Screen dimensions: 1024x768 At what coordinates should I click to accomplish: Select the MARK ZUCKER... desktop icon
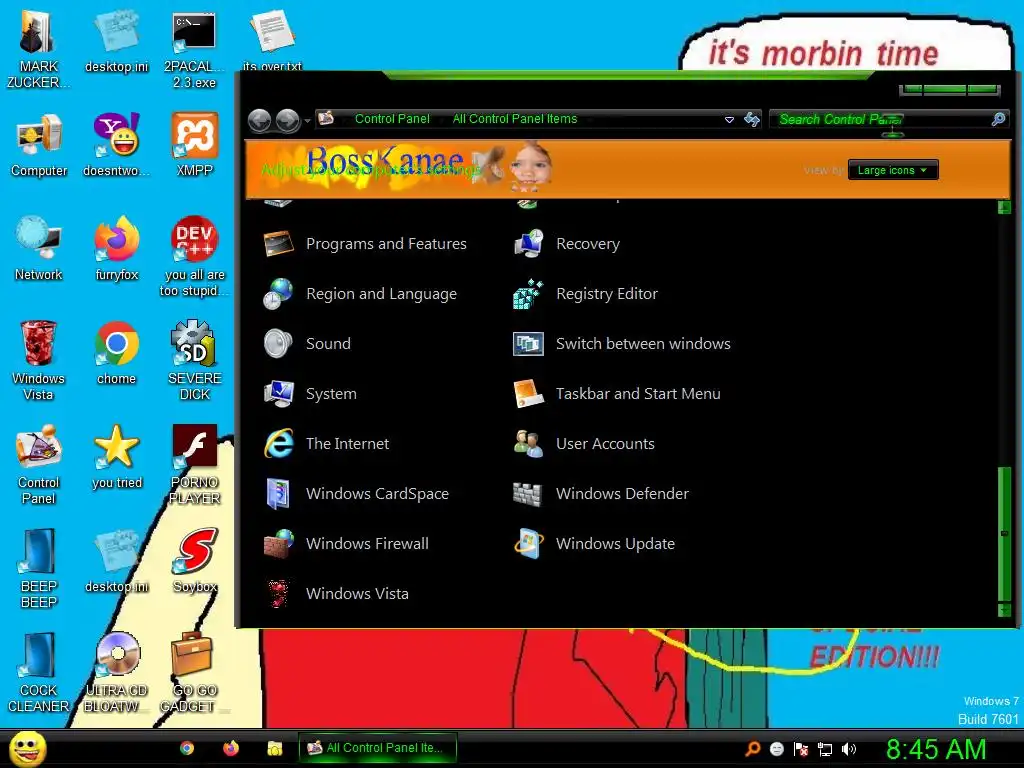pos(39,51)
